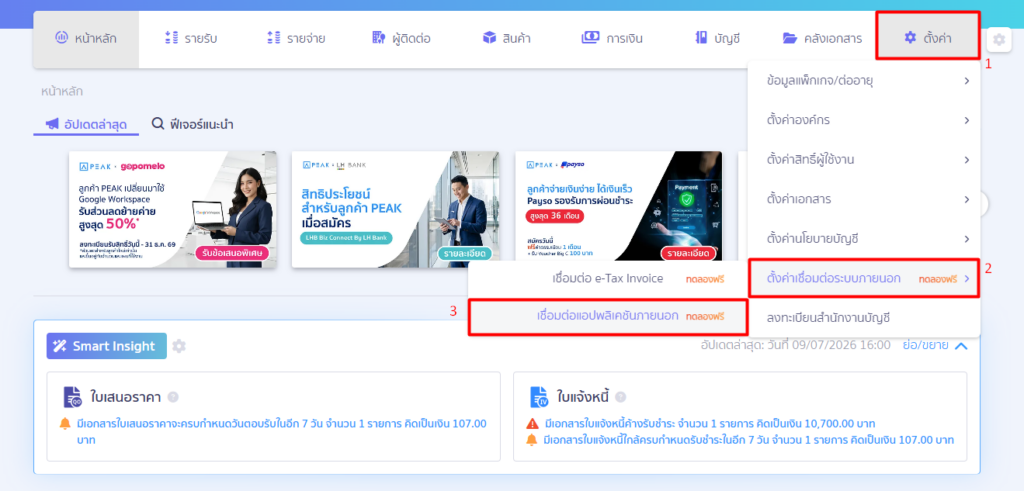1024x491 pixels.
Task: Click the magnifier icon of ฟีเจอร์แนะนำ
Action: click(x=157, y=123)
